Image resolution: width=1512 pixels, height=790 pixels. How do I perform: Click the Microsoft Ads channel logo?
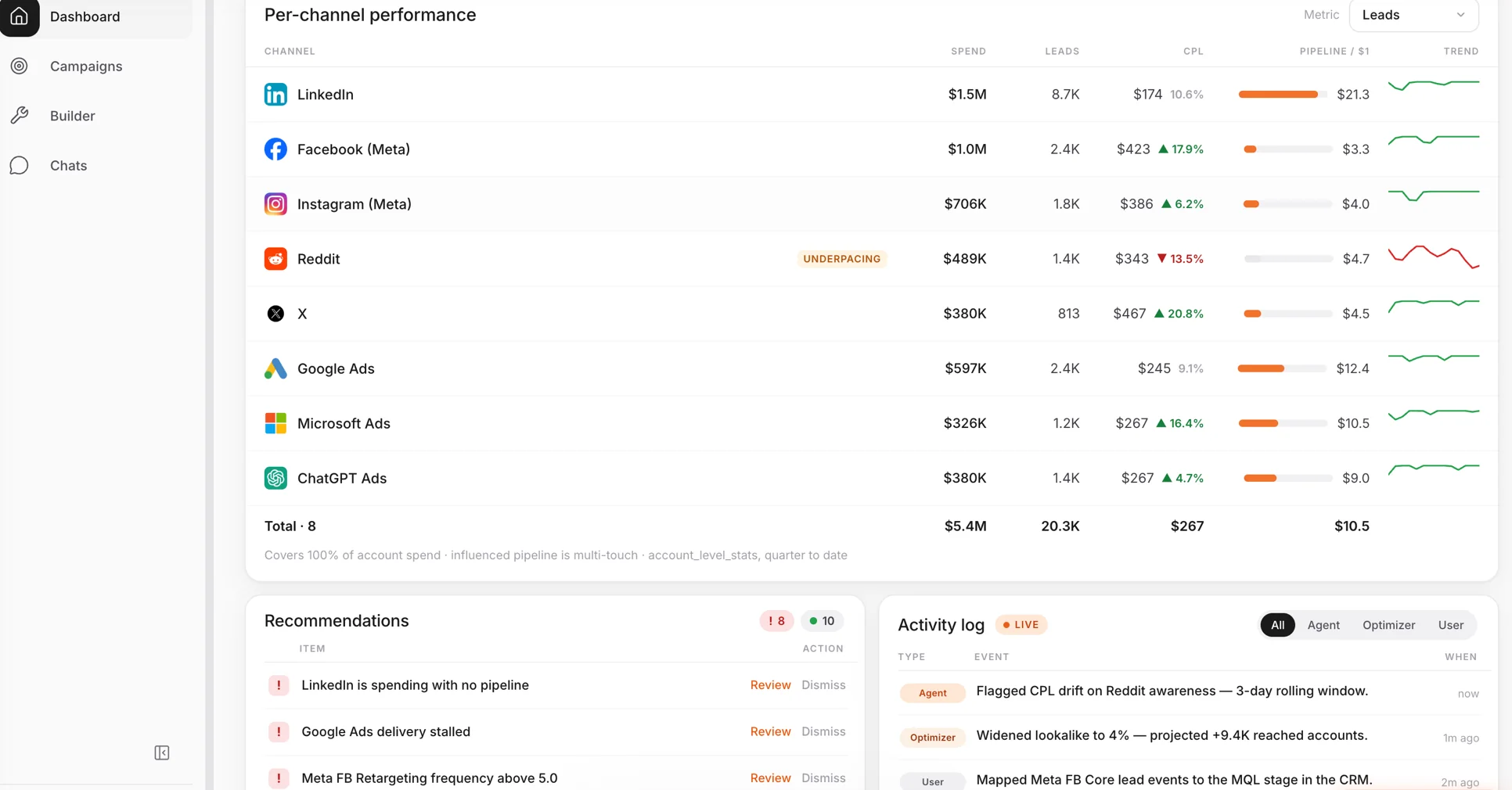tap(275, 423)
